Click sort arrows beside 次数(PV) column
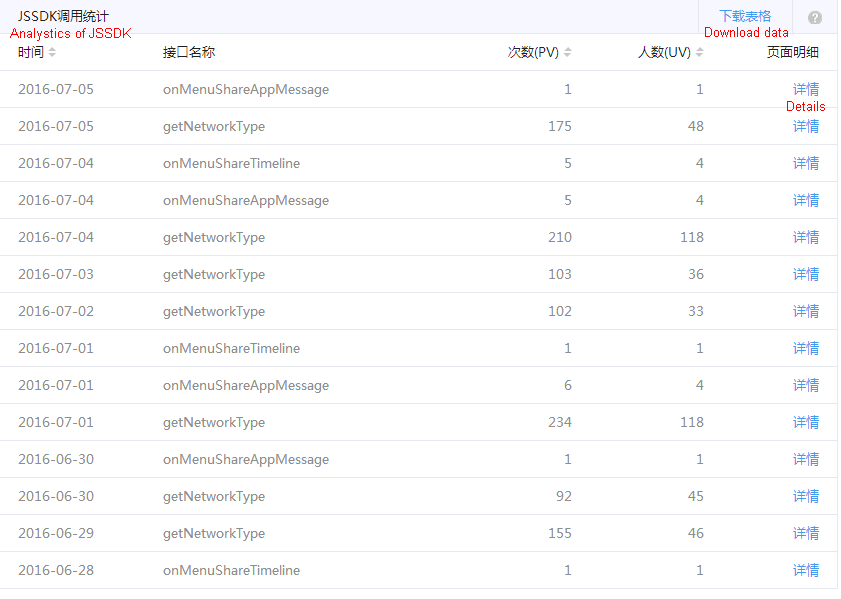 click(x=568, y=52)
